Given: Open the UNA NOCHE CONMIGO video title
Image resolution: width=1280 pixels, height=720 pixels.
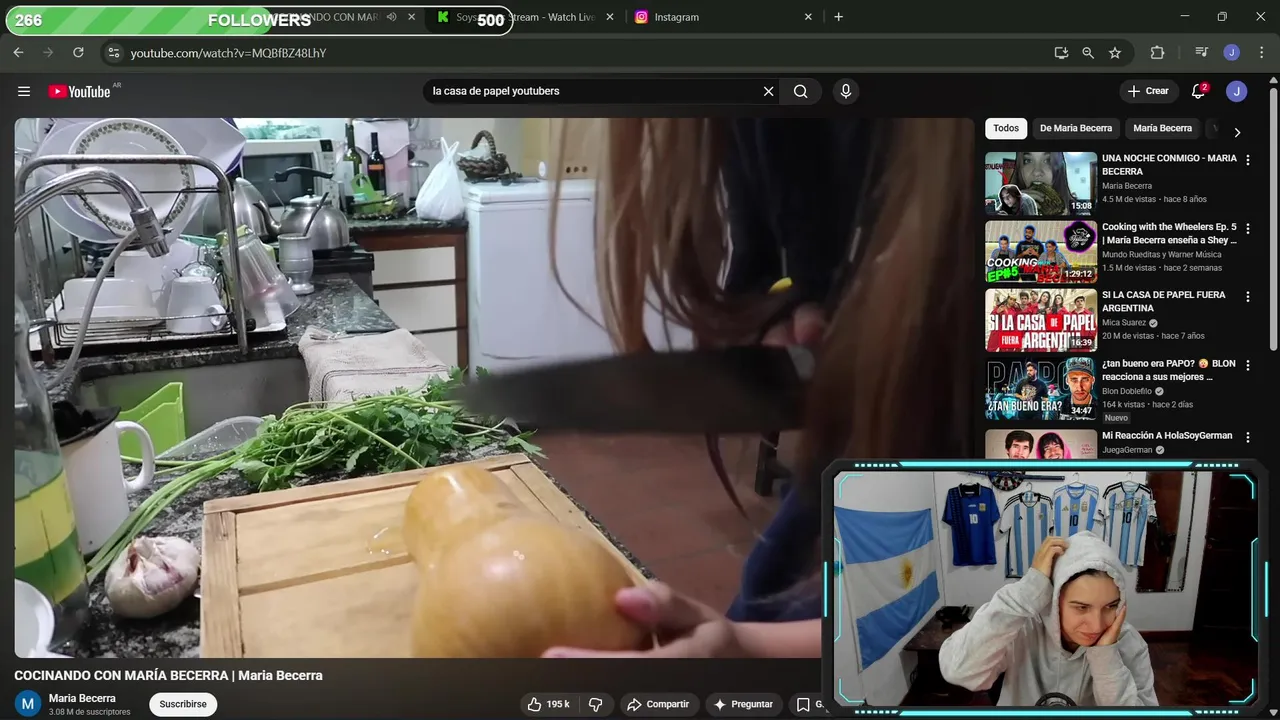Looking at the screenshot, I should tap(1169, 165).
